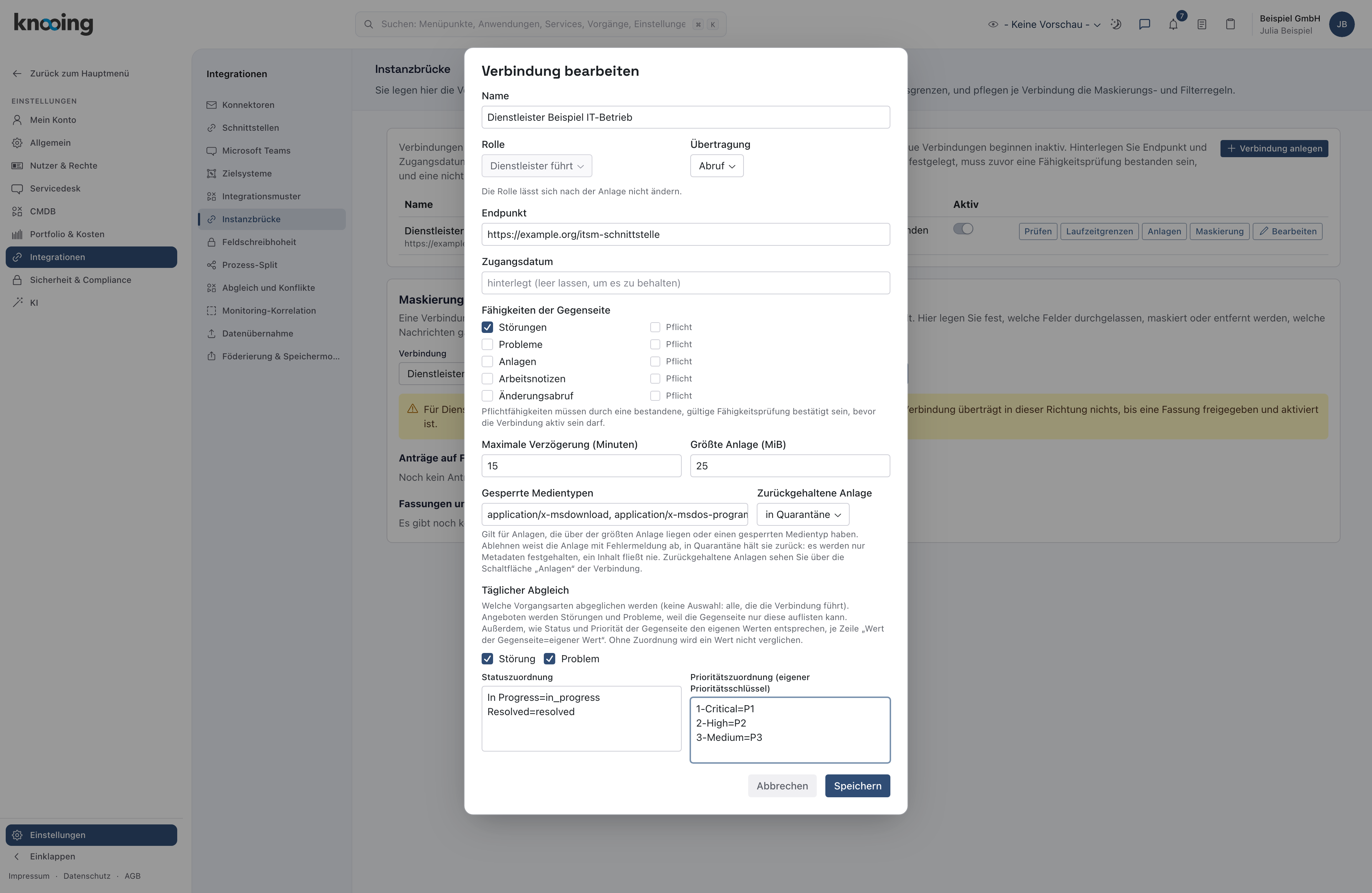1372x893 pixels.
Task: Click the Mein Konto person icon
Action: [x=17, y=120]
